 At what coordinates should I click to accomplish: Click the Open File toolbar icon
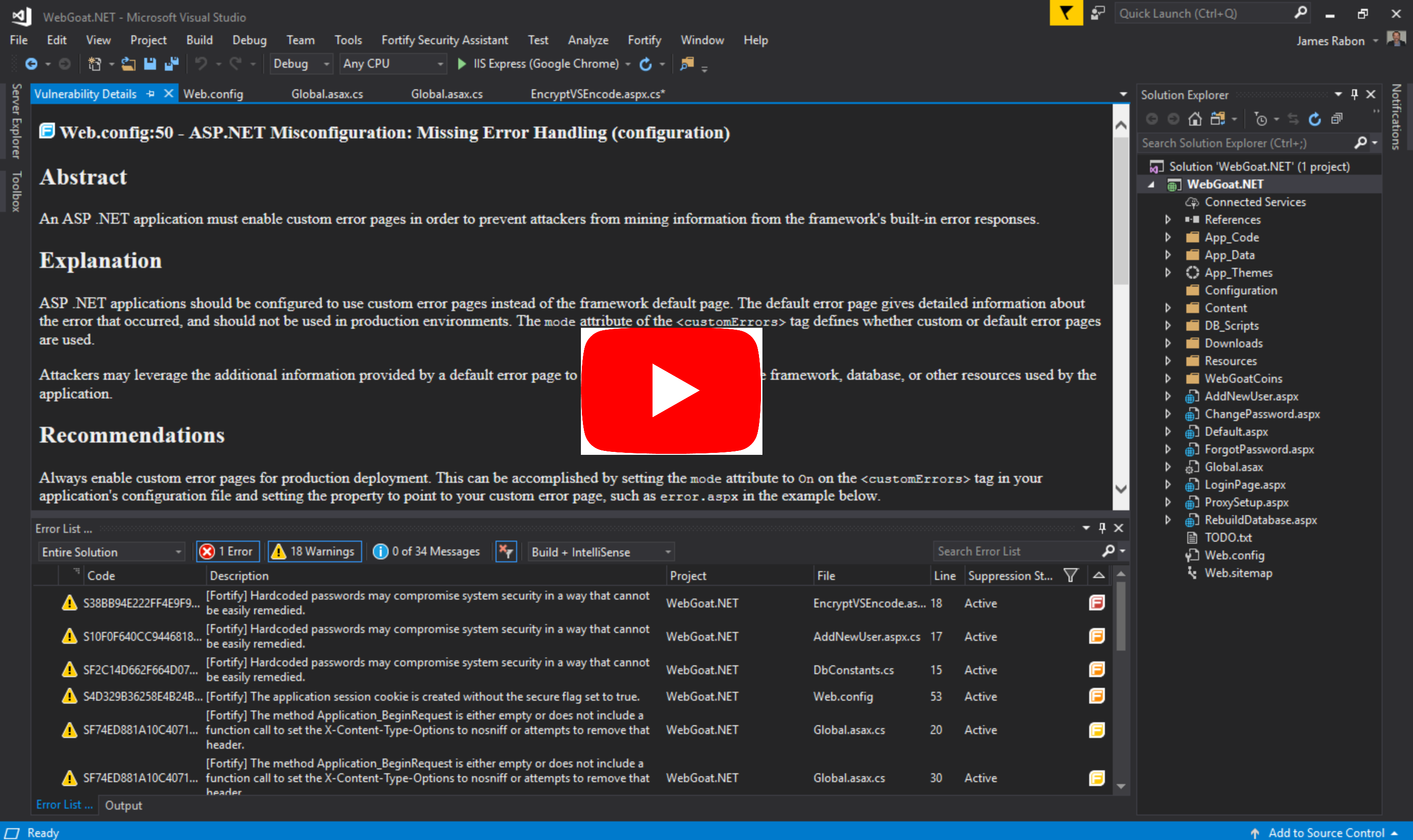(x=129, y=64)
